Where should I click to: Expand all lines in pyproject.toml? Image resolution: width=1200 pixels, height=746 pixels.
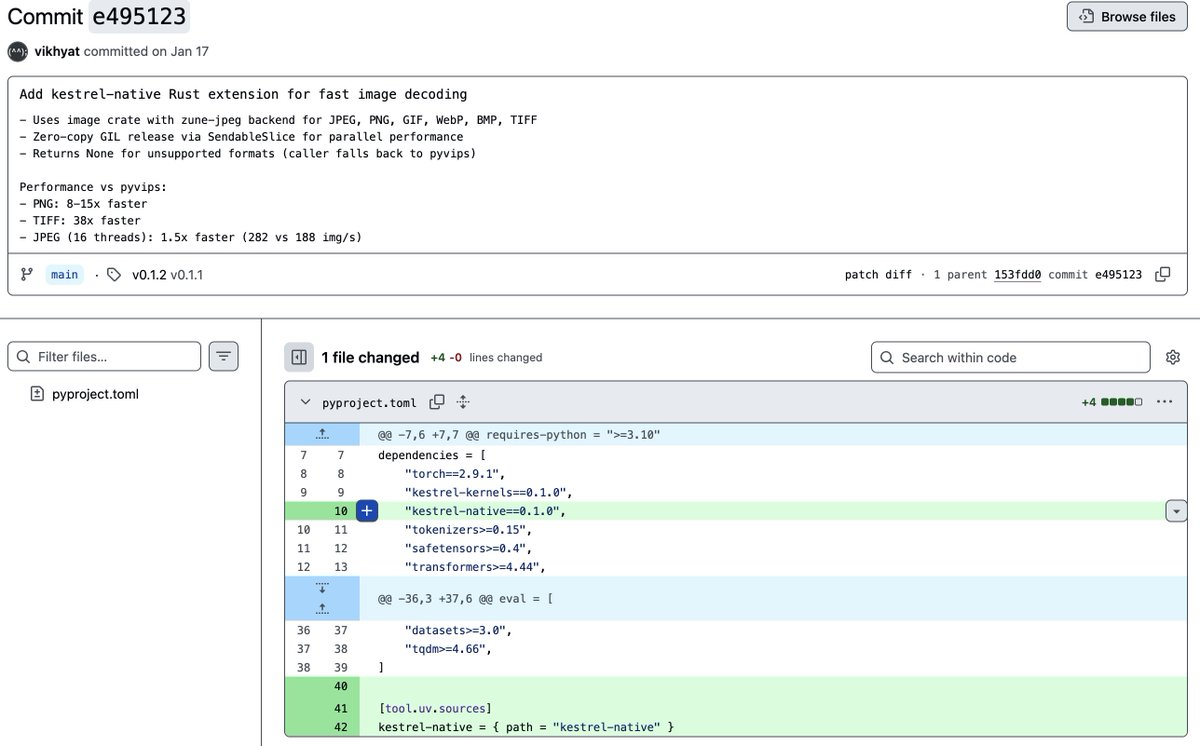tap(463, 402)
